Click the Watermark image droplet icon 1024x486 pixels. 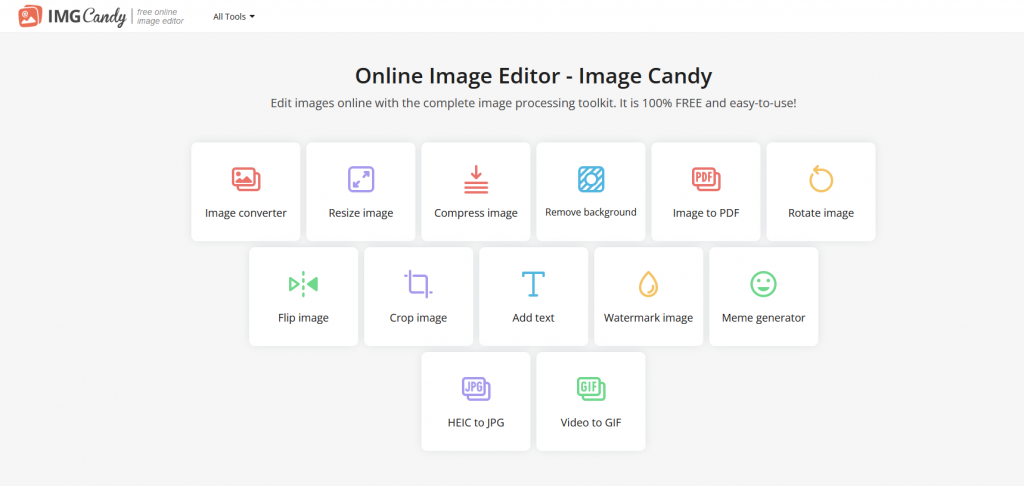648,284
